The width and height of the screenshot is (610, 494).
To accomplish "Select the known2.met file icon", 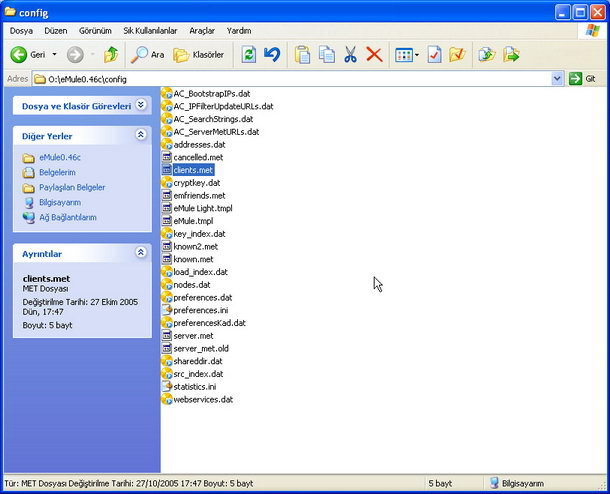I will click(167, 246).
